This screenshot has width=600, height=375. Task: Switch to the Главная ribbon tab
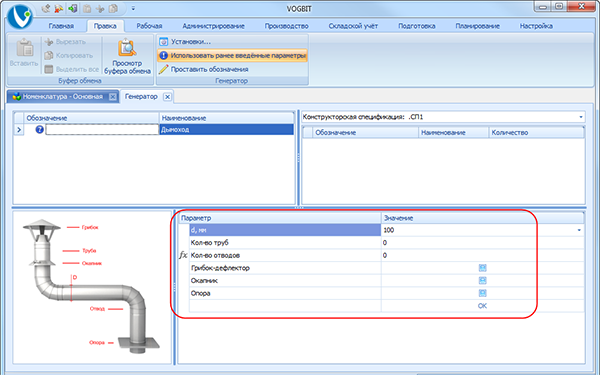(61, 26)
